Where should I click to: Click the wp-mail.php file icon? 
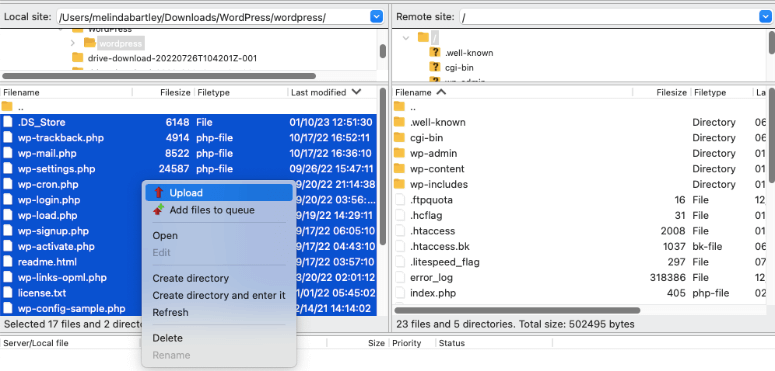tap(7, 153)
